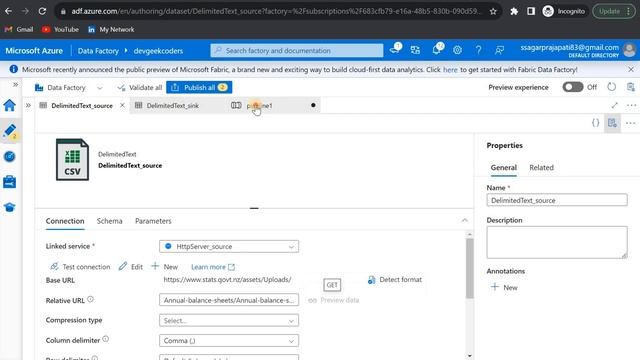Click Validate all

(140, 87)
